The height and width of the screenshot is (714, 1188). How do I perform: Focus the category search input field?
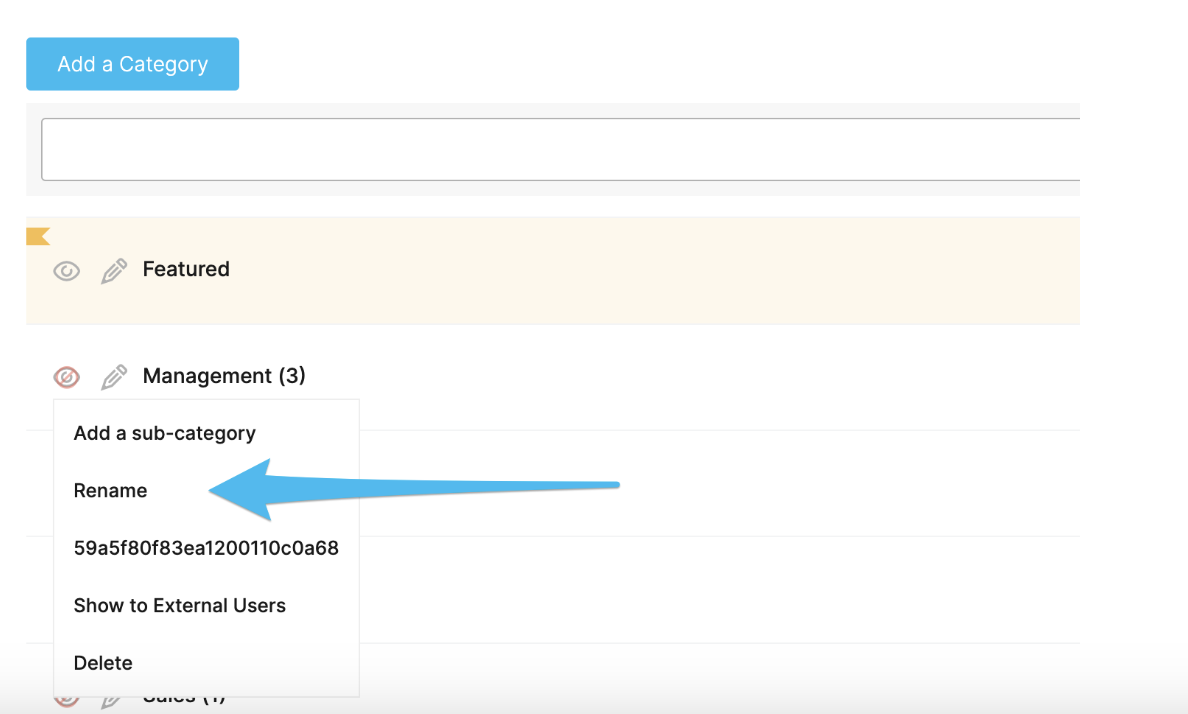561,149
